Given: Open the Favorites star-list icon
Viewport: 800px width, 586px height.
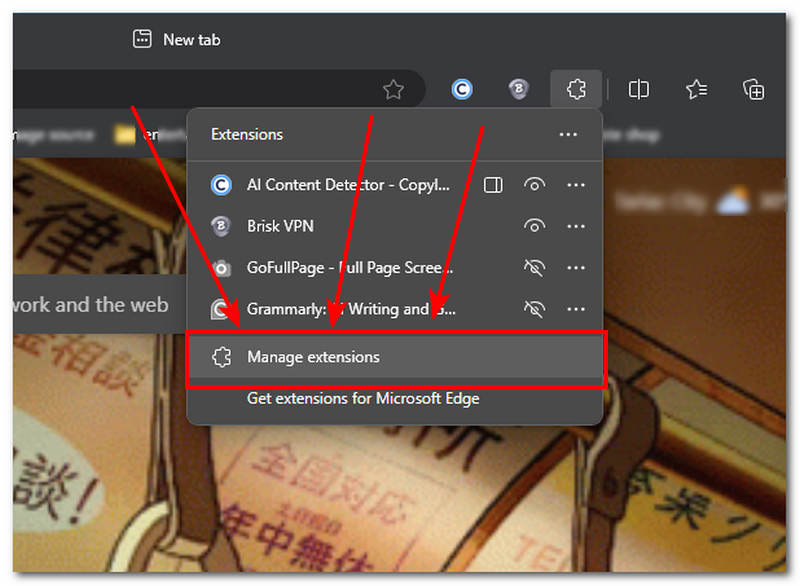Looking at the screenshot, I should coord(696,90).
